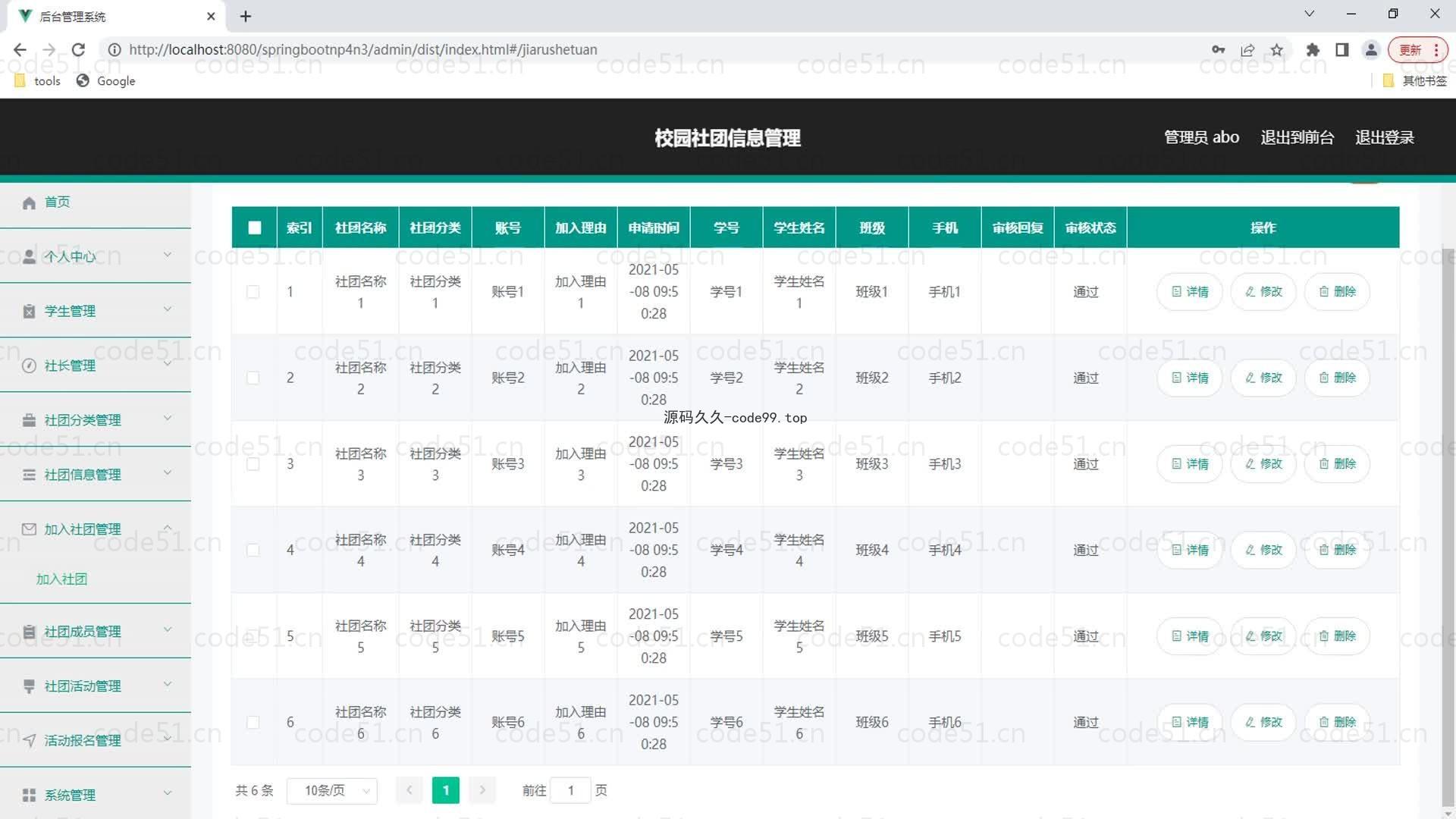
Task: Click the briefcase icon for 社团分类管理
Action: (29, 420)
